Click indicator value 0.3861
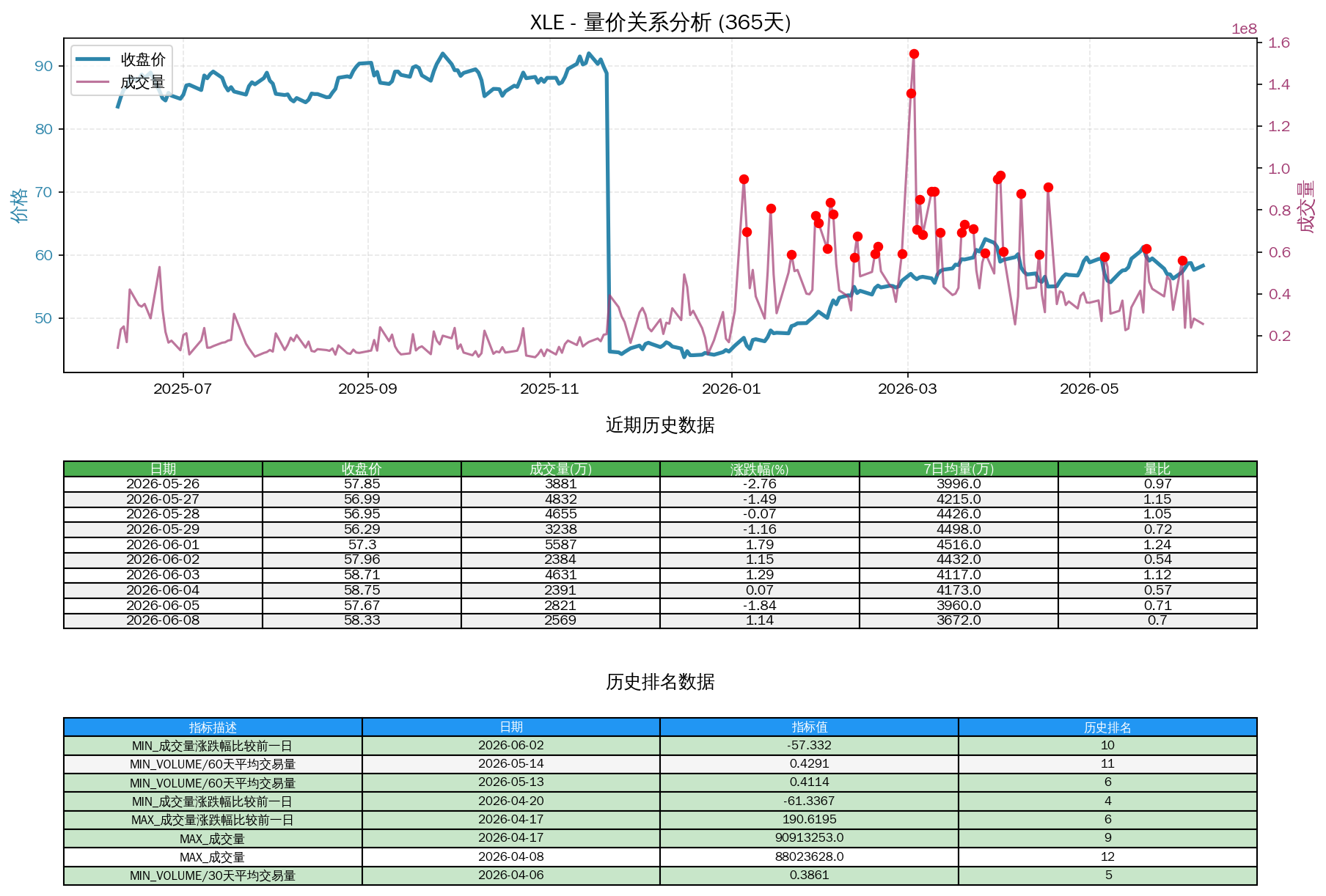This screenshot has height=896, width=1326. pyautogui.click(x=810, y=875)
